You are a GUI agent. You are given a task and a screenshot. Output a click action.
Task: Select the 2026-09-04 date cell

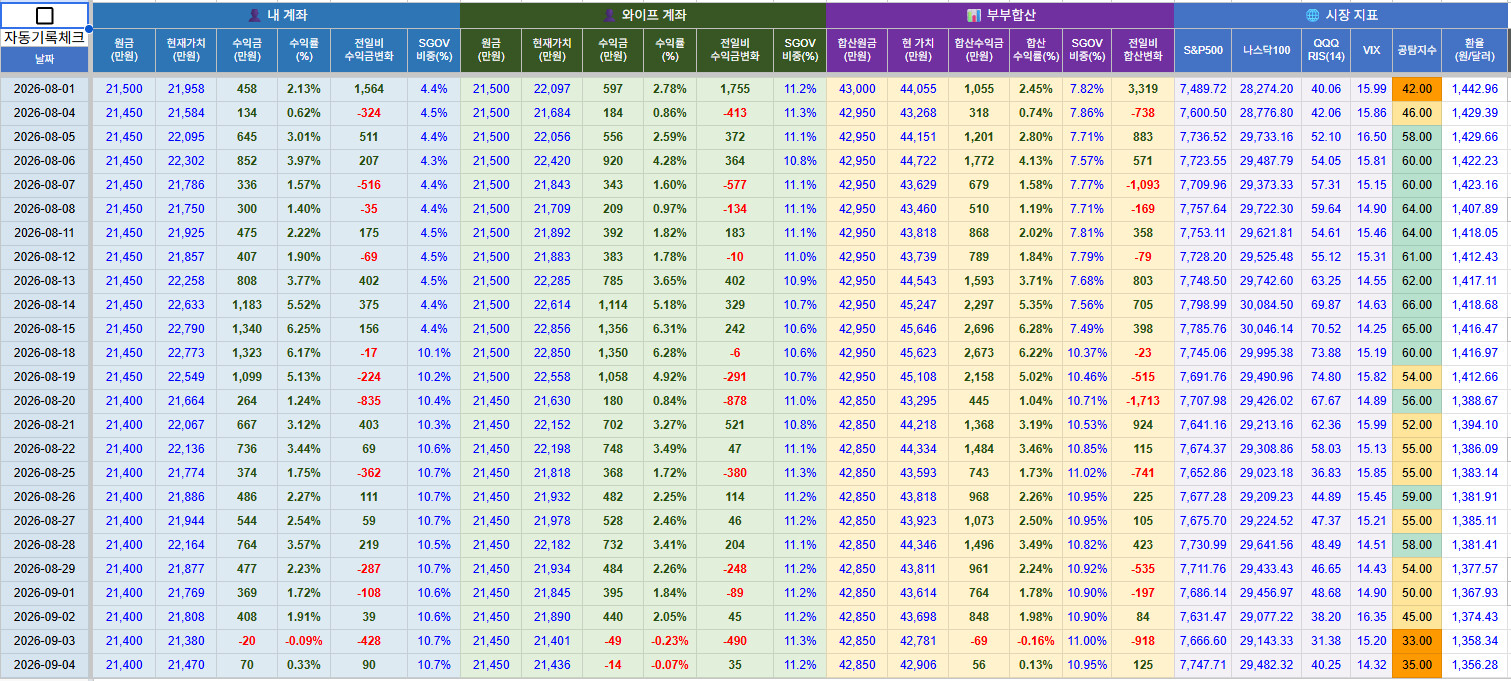click(x=45, y=665)
